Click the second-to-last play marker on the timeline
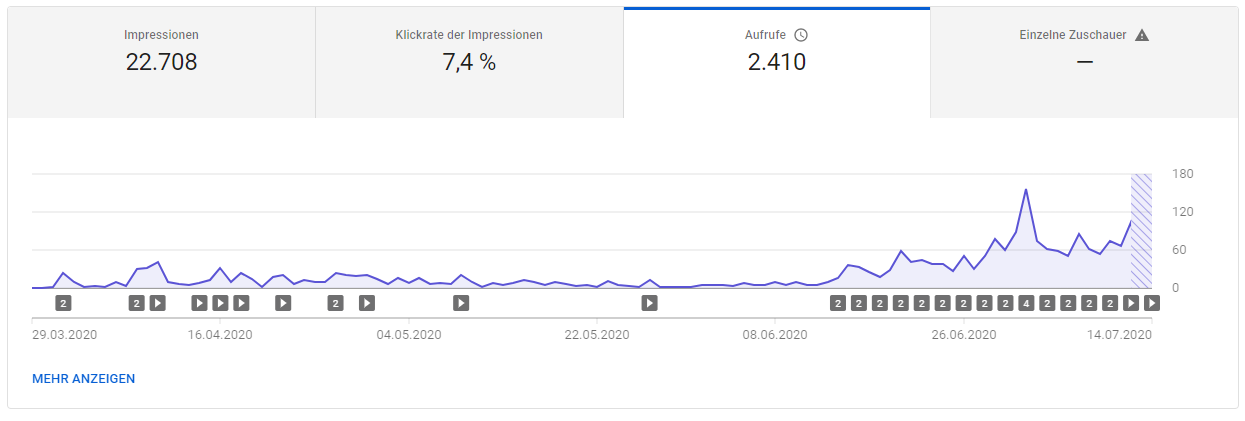This screenshot has height=421, width=1245. [1131, 302]
